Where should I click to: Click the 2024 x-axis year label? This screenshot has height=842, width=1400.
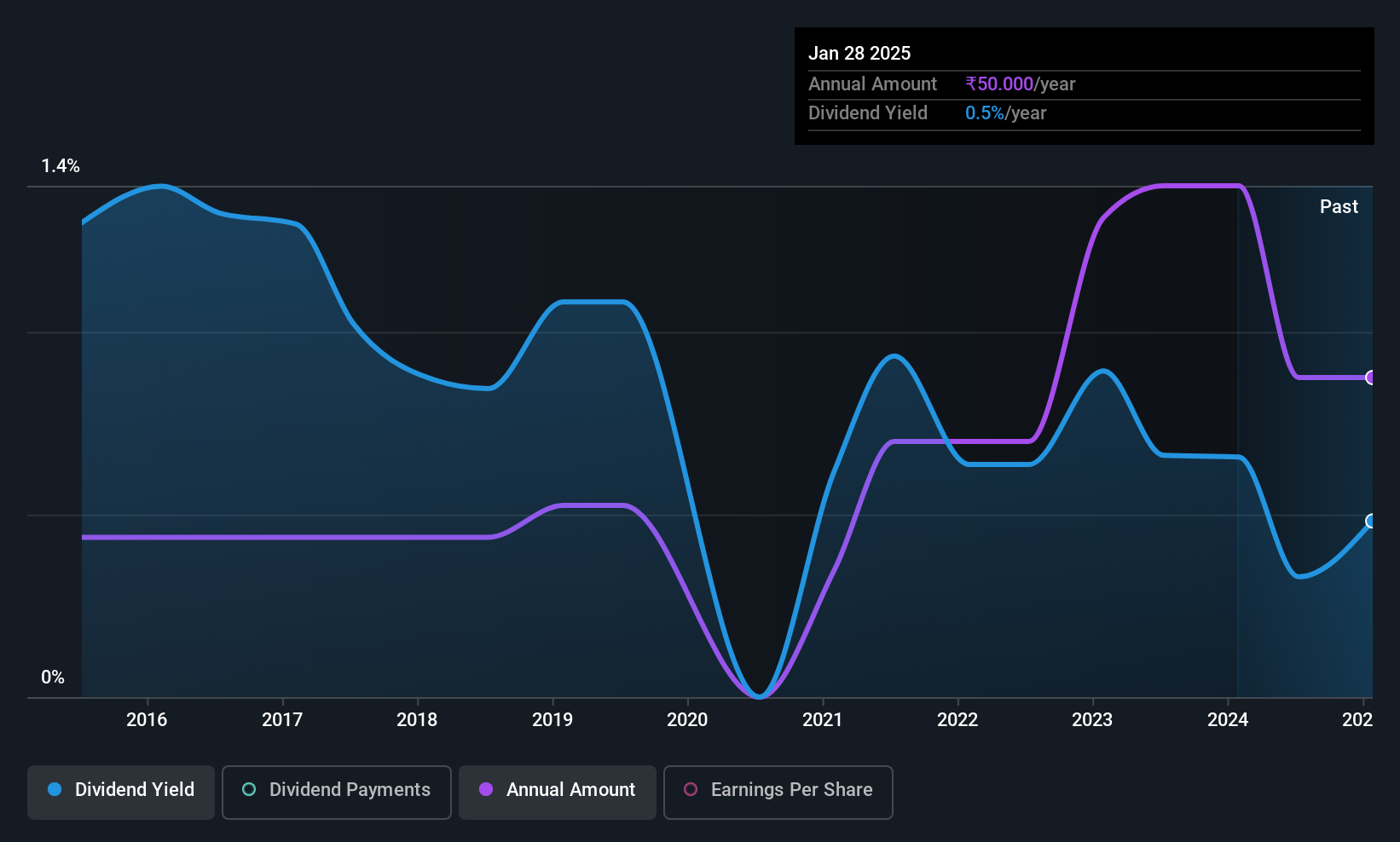click(x=1228, y=719)
